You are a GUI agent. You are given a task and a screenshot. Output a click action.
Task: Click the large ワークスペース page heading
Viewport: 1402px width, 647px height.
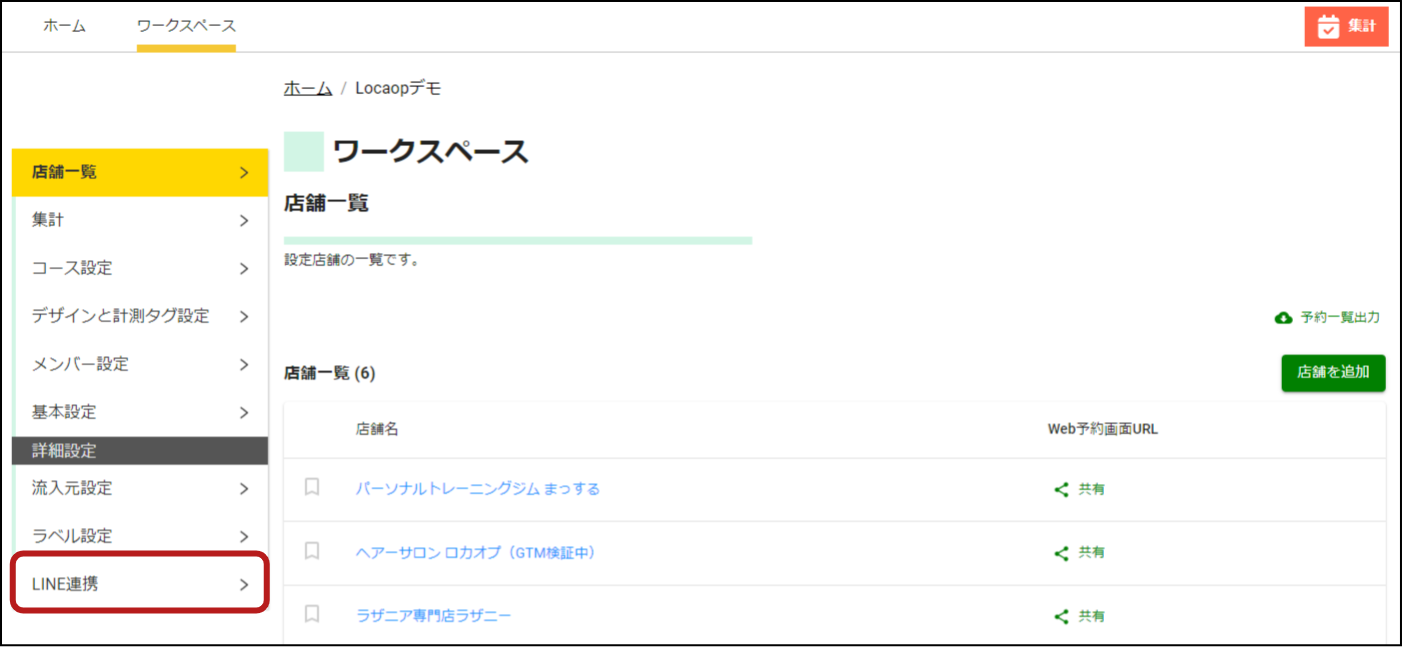coord(430,152)
